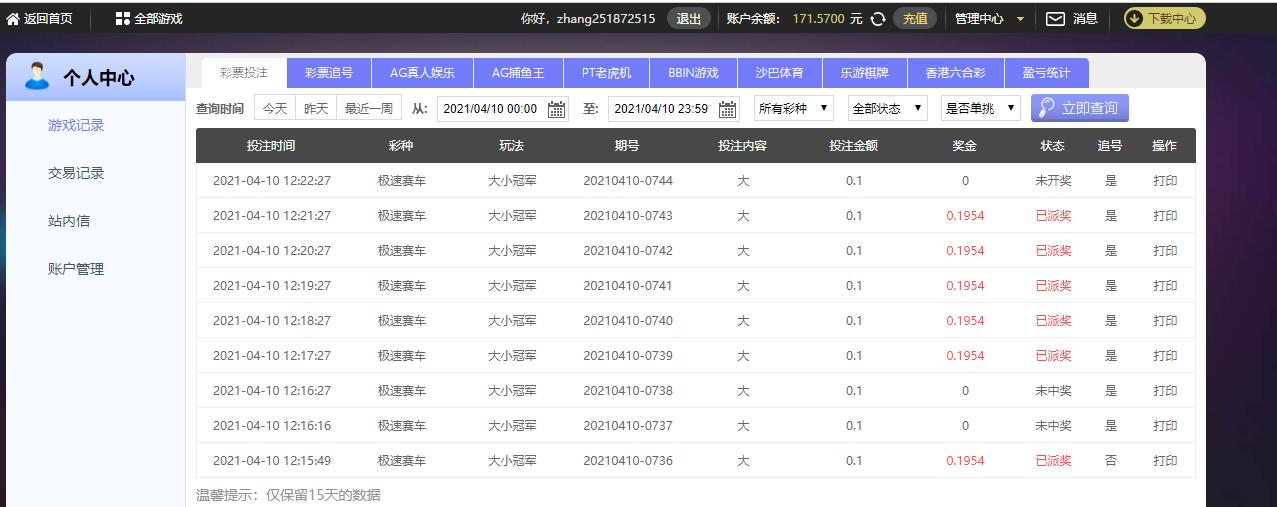Image resolution: width=1277 pixels, height=507 pixels.
Task: Click the 奖金 column header
Action: coord(965,146)
